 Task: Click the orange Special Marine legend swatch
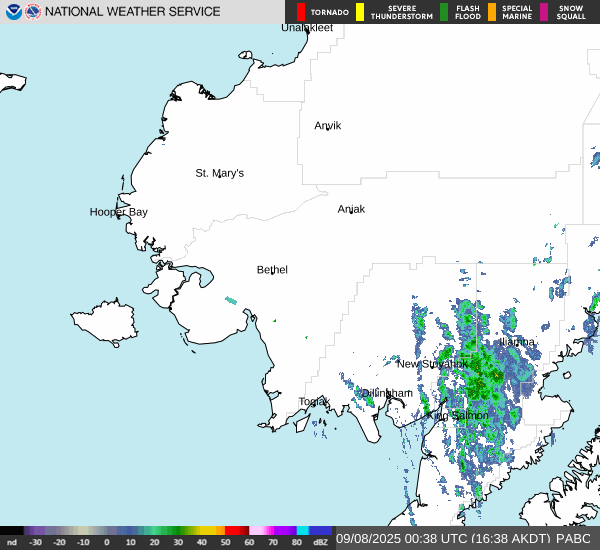492,12
